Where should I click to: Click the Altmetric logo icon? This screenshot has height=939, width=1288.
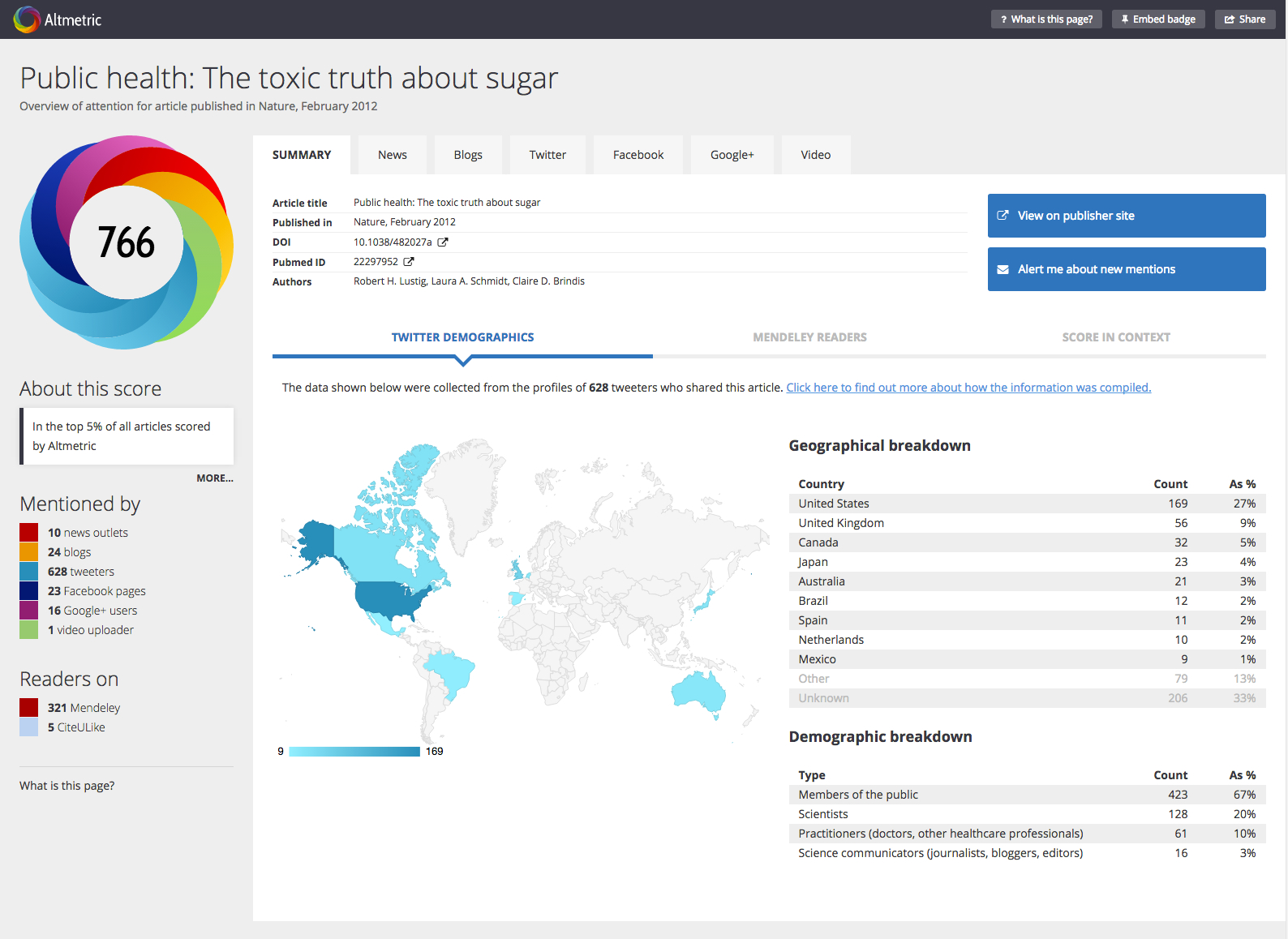(x=27, y=19)
